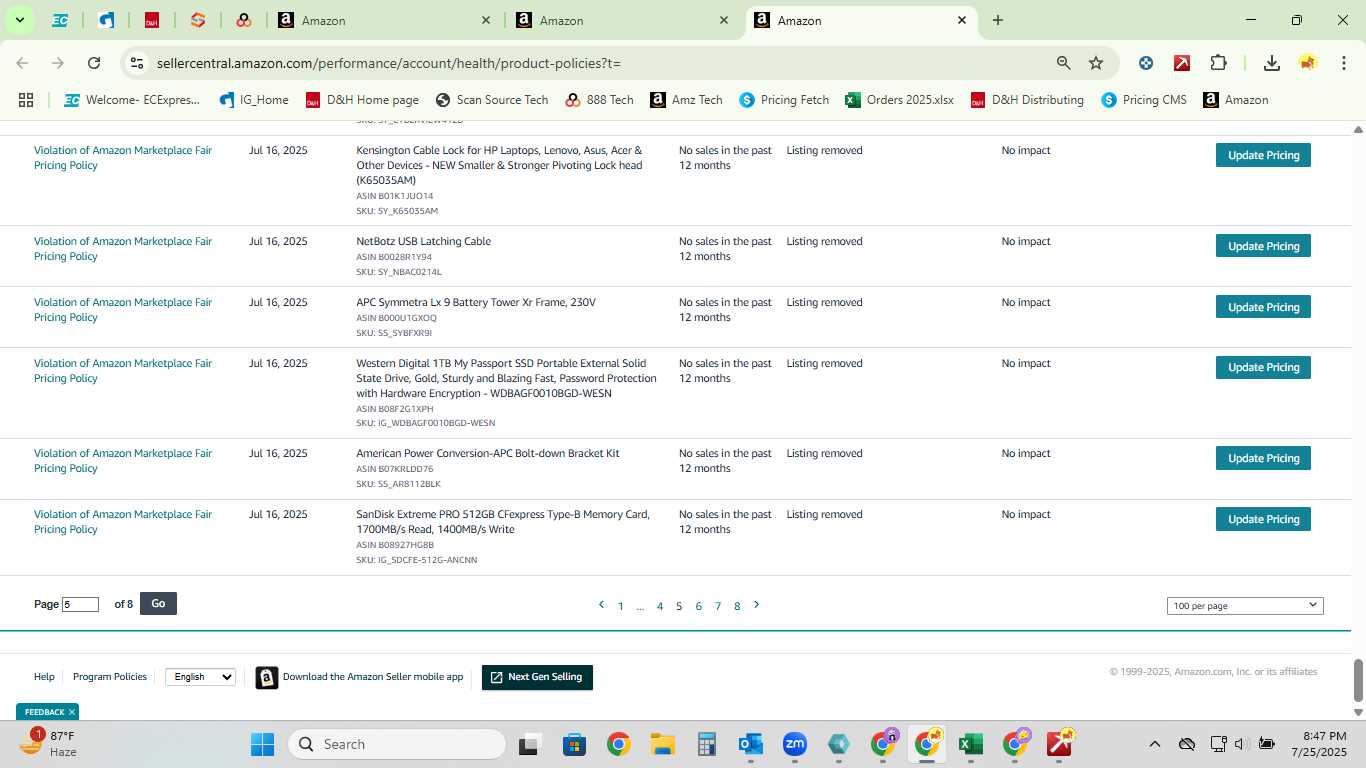
Task: Open Pricing Fetch bookmark
Action: pos(784,100)
